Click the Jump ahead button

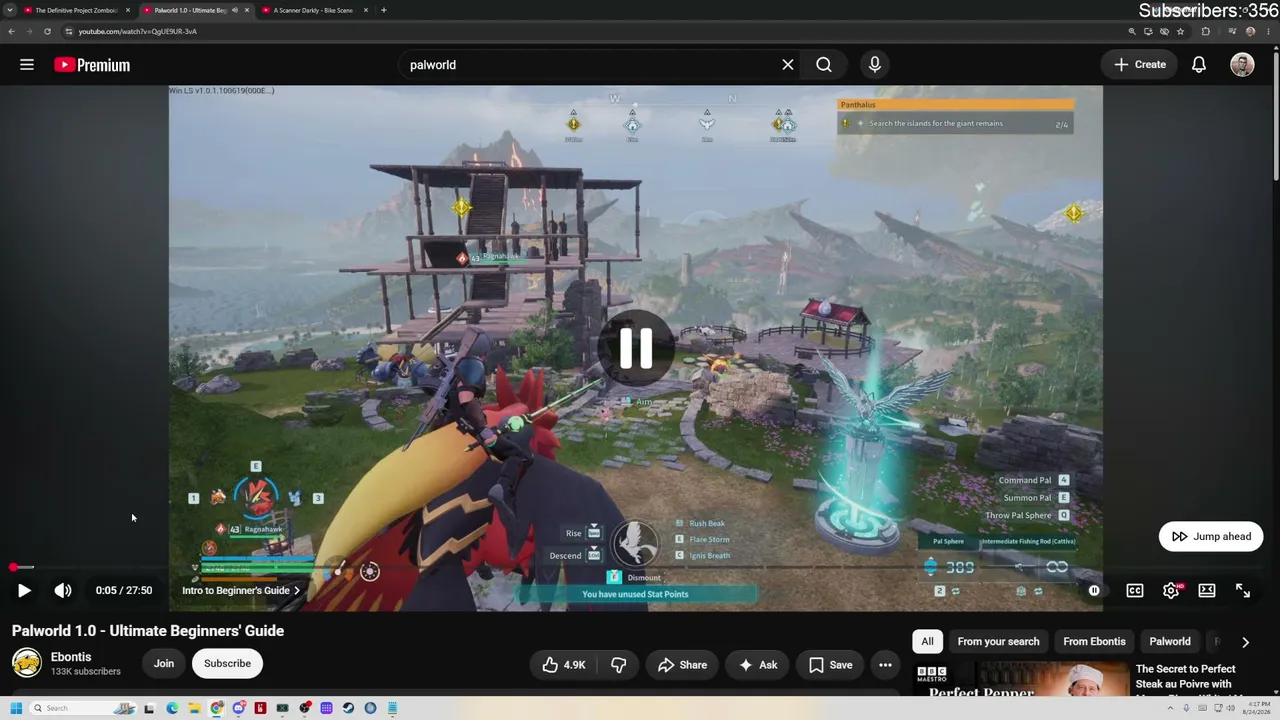coord(1211,537)
